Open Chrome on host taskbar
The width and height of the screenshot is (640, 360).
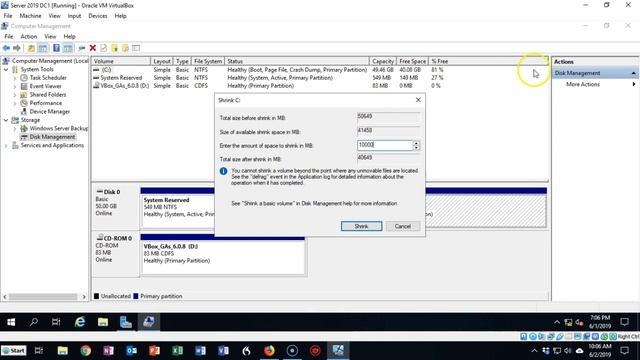[x=85, y=351]
